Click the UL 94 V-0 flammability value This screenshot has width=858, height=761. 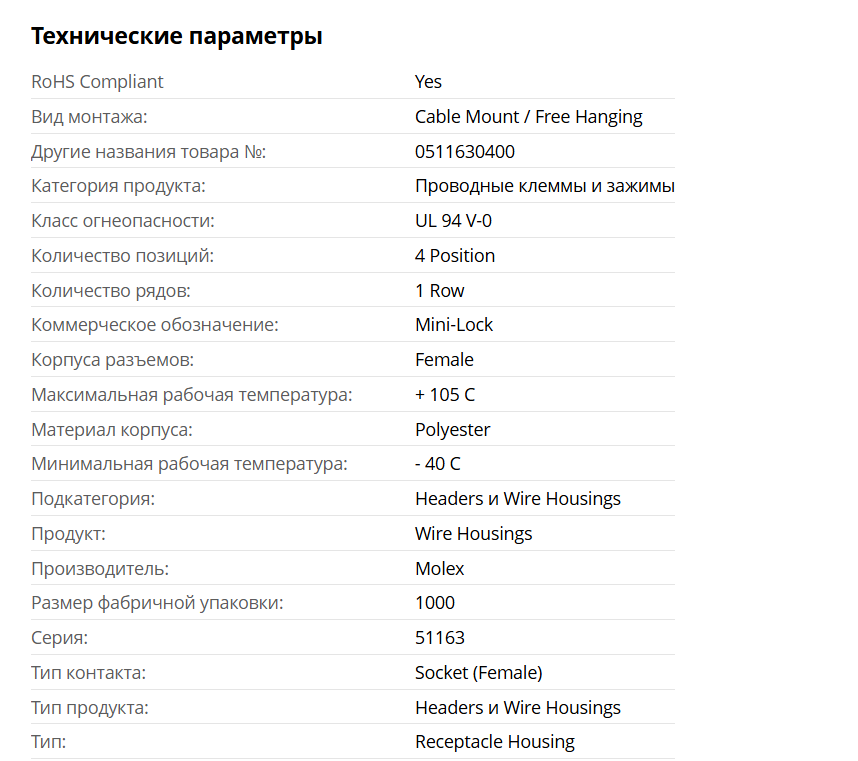tap(453, 220)
